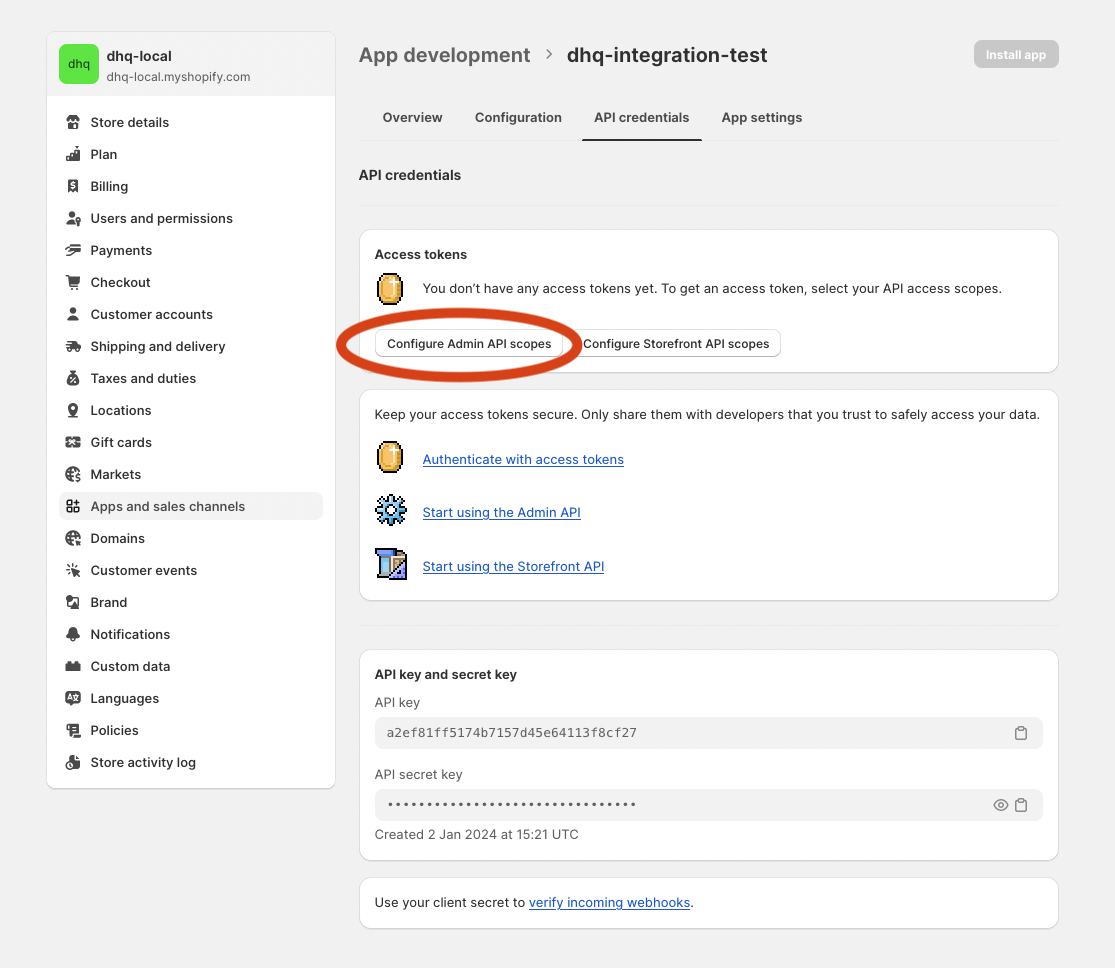
Task: Click the Apps and sales channels grid icon
Action: click(x=73, y=506)
